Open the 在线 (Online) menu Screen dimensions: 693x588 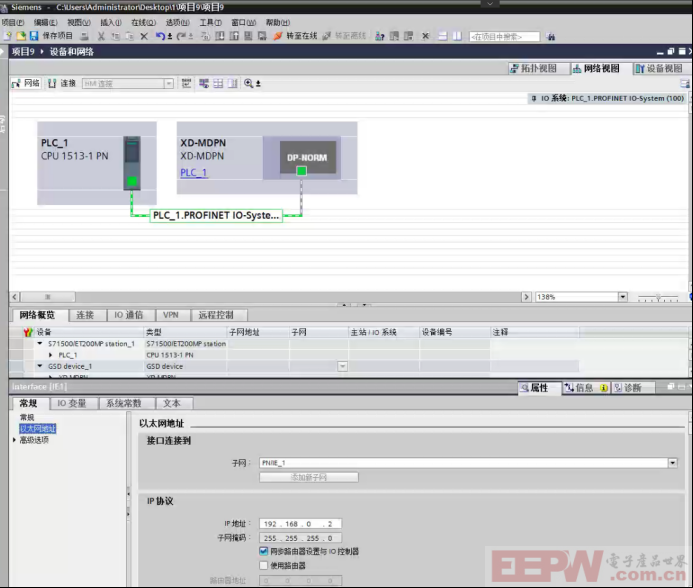point(143,23)
